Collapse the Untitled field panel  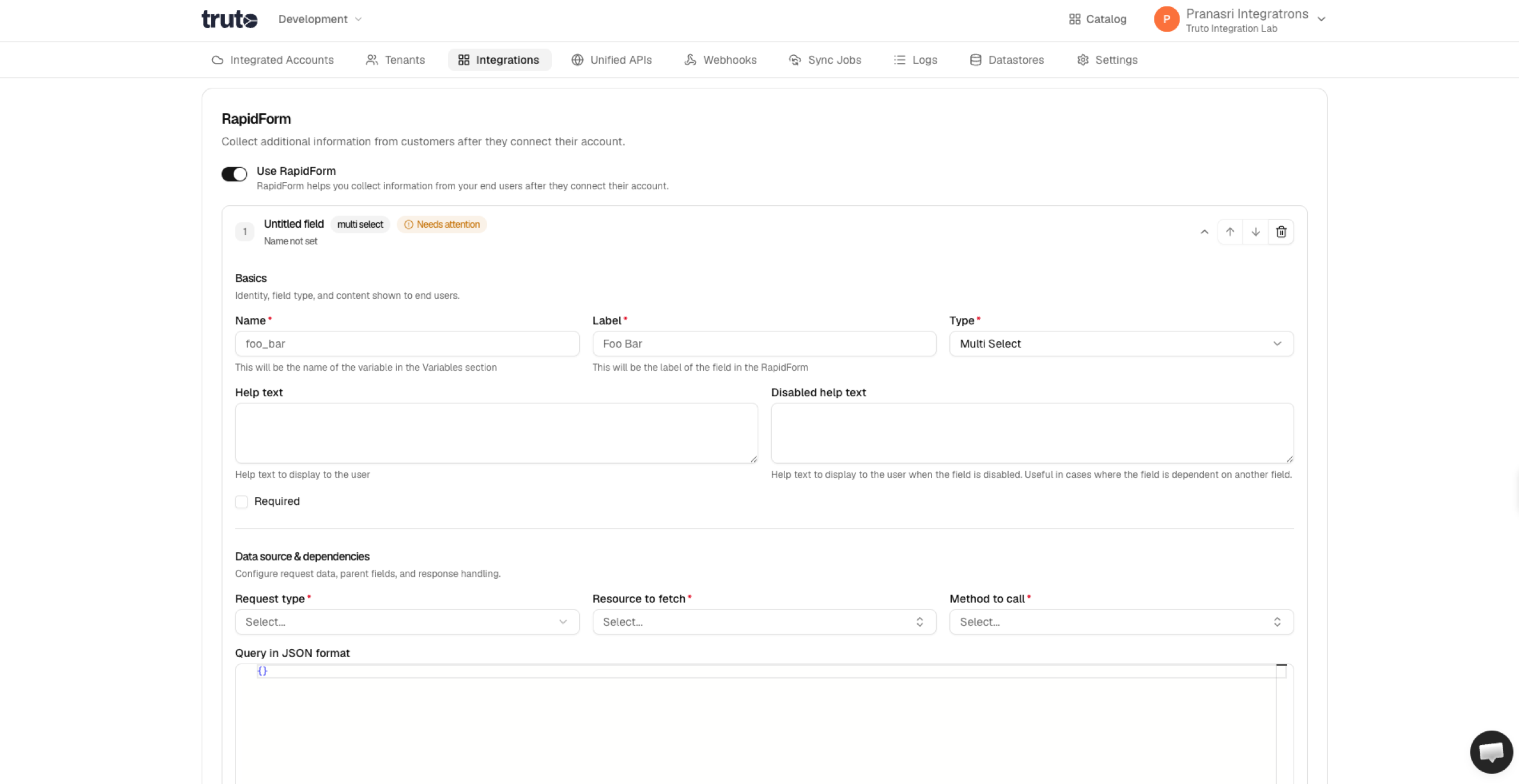1205,232
